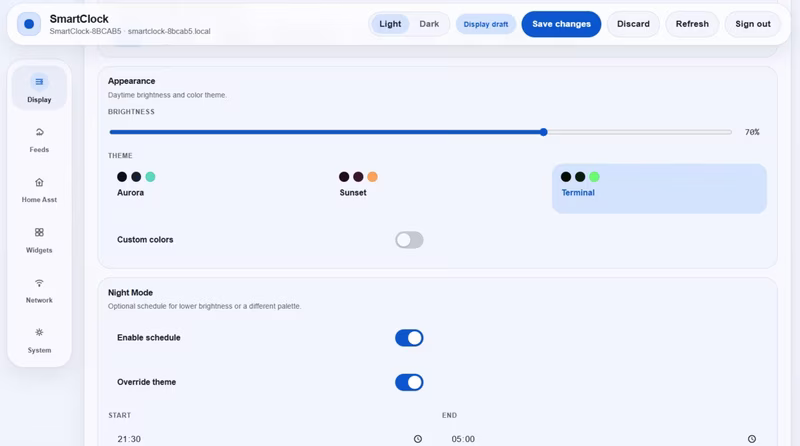
Task: Click the Network label in sidebar
Action: 39,300
